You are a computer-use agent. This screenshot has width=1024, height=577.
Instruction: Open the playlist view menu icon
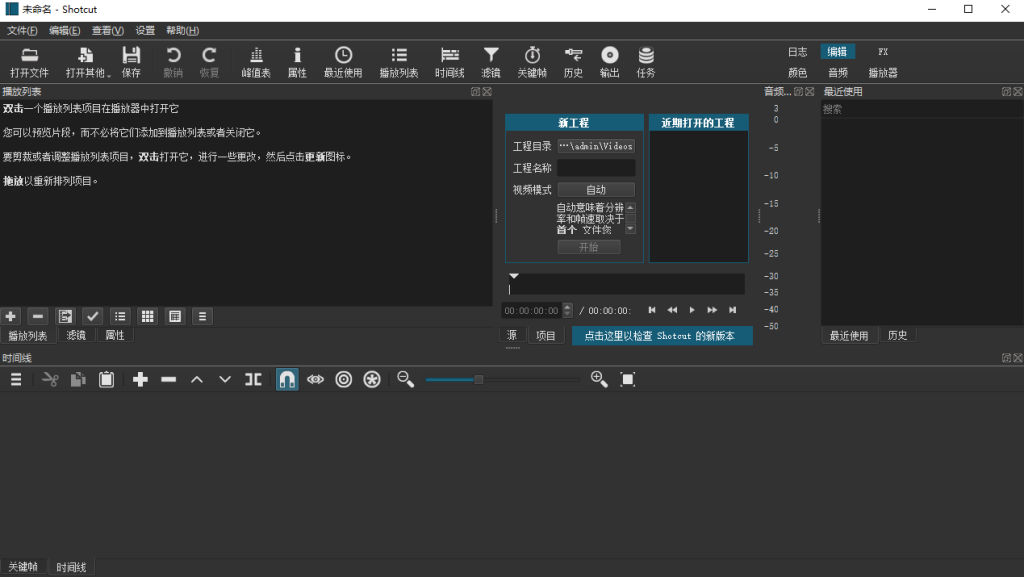point(202,316)
